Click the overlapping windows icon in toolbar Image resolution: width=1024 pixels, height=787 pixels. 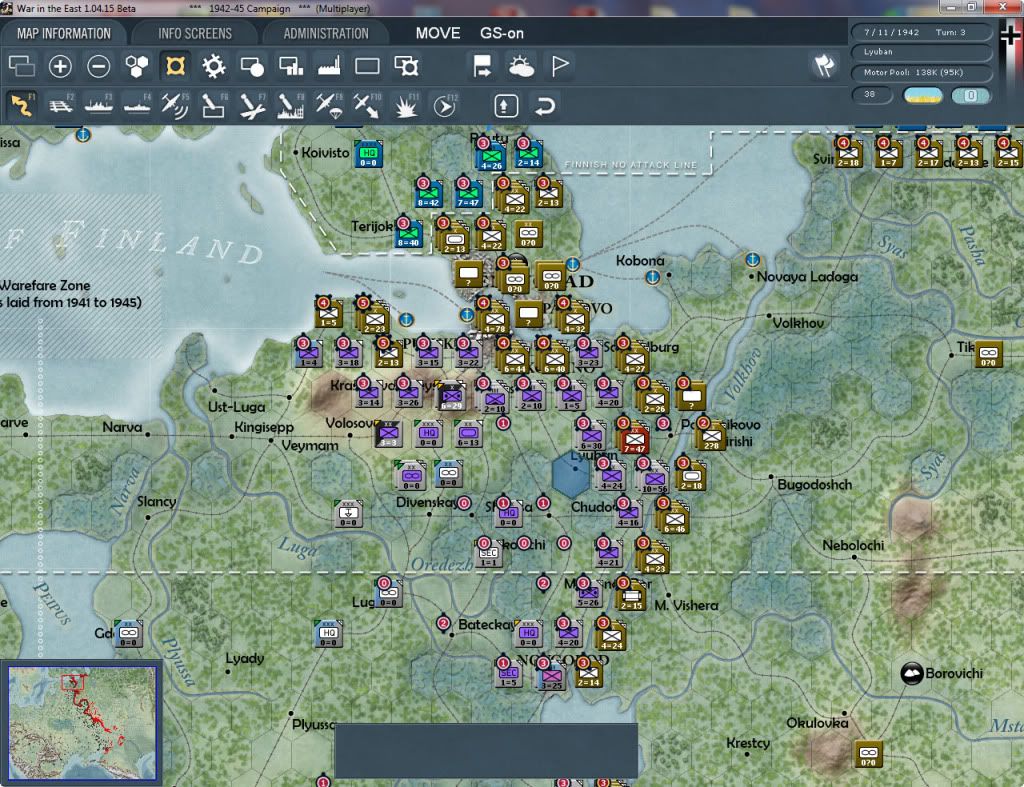(22, 66)
